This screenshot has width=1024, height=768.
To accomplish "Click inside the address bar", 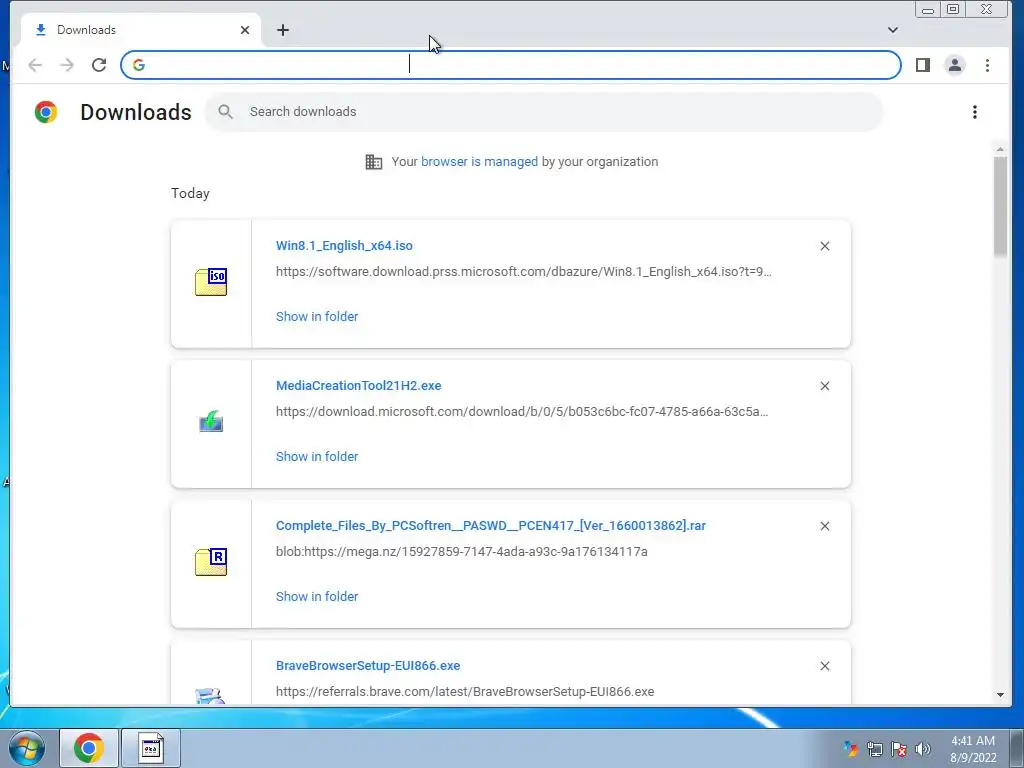I will (x=511, y=65).
